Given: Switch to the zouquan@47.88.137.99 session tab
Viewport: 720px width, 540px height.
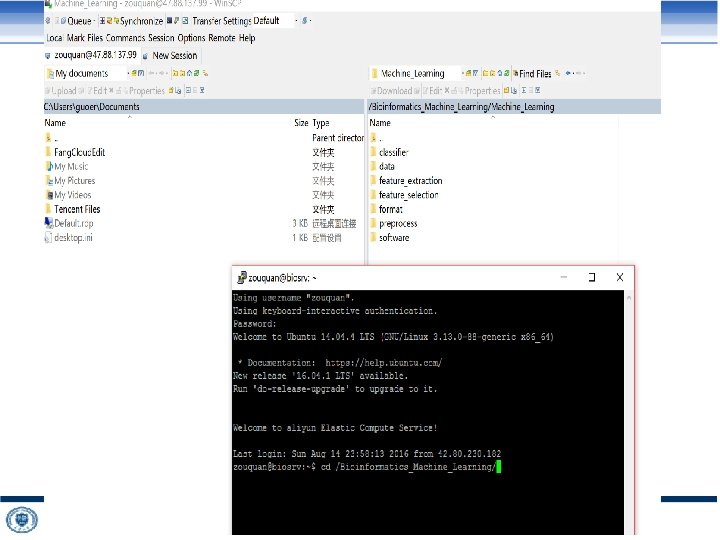Looking at the screenshot, I should coord(91,55).
